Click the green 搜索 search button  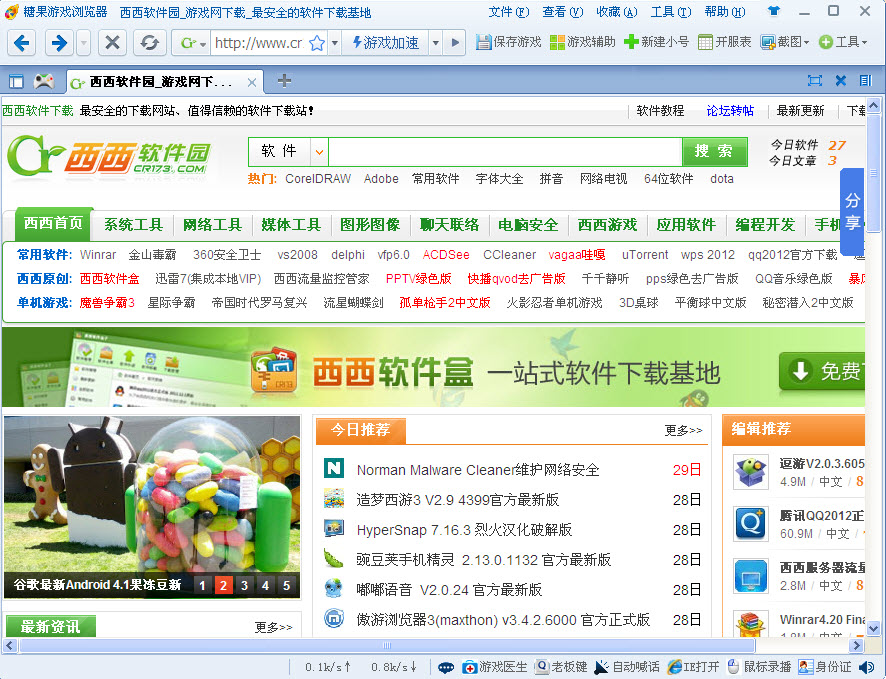pos(714,151)
